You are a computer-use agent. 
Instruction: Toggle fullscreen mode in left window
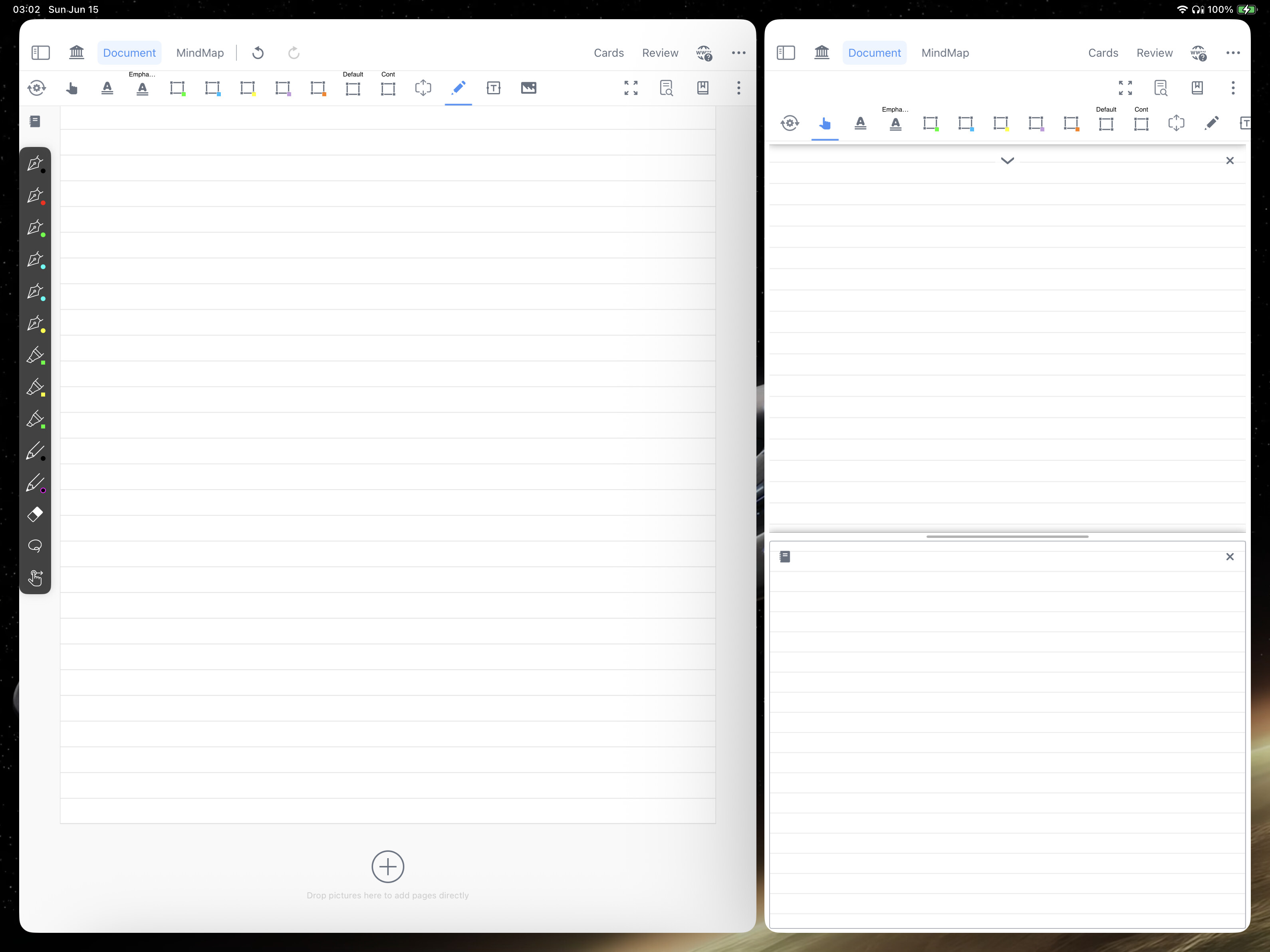[x=631, y=88]
